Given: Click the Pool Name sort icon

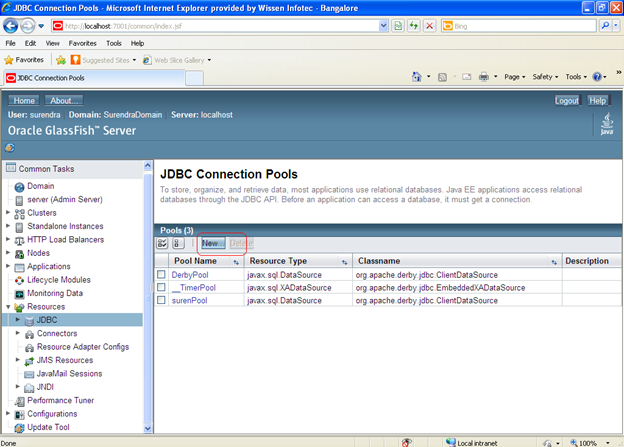Looking at the screenshot, I should (236, 262).
